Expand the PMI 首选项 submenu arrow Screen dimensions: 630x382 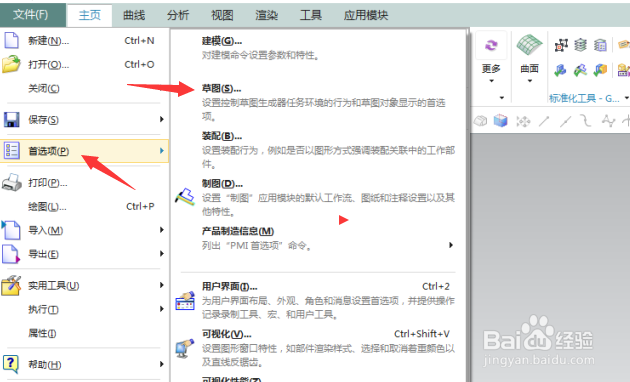(x=451, y=245)
